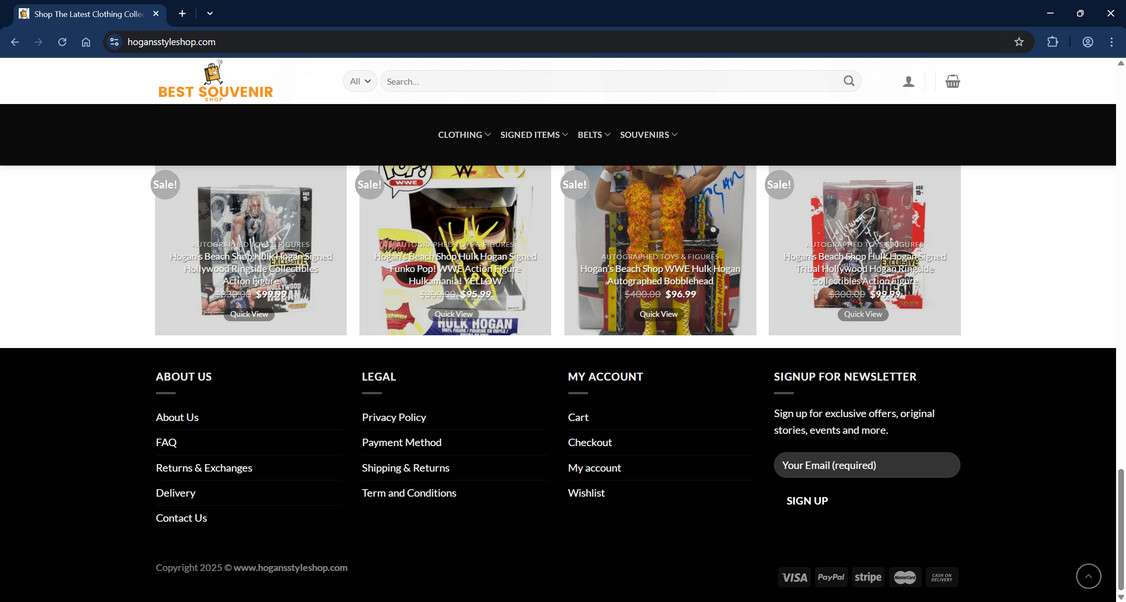The width and height of the screenshot is (1126, 602).
Task: Open Shipping & Returns link
Action: click(x=406, y=467)
